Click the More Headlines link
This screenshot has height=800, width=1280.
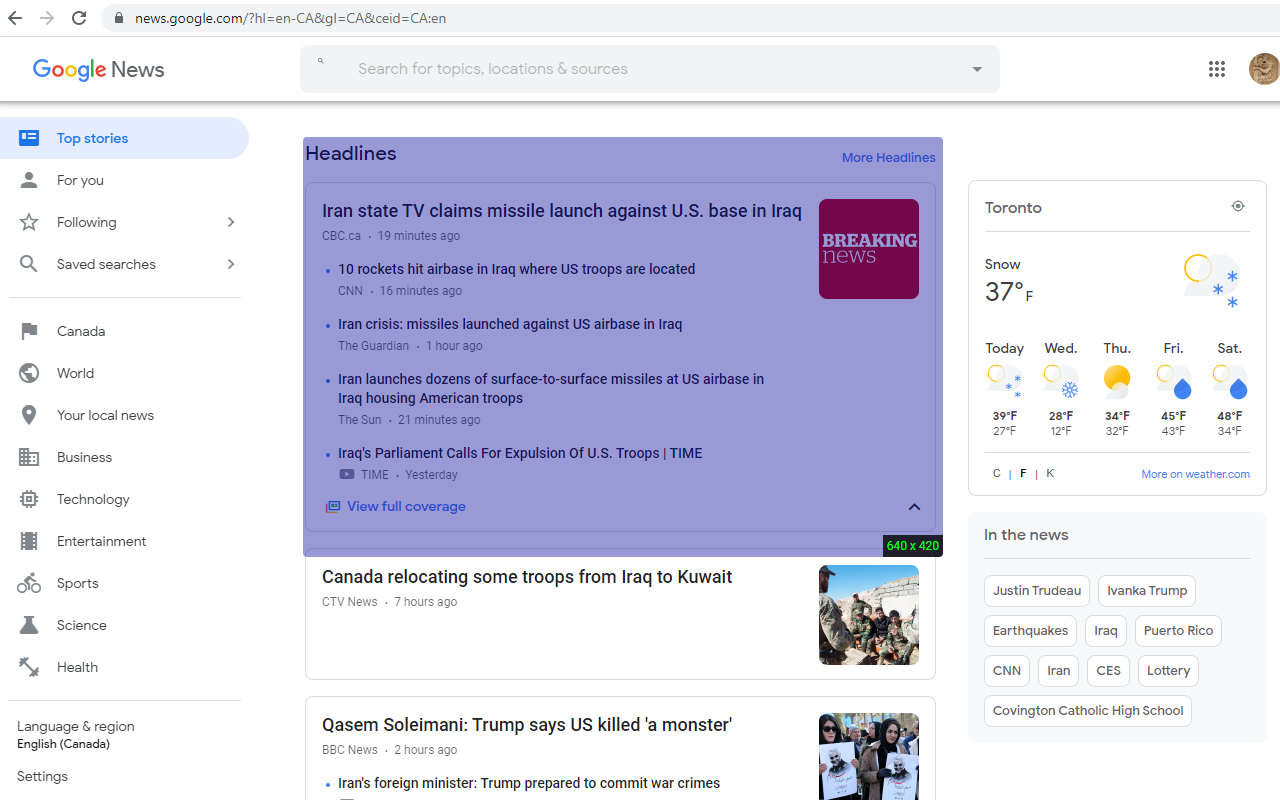[x=888, y=157]
